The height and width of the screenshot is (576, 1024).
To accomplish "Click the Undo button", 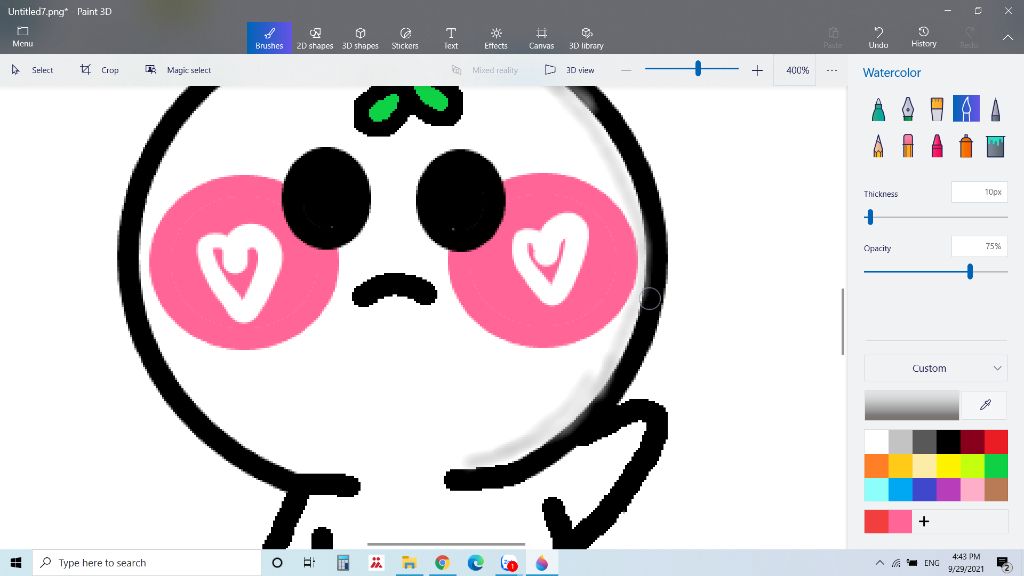I will coord(878,38).
